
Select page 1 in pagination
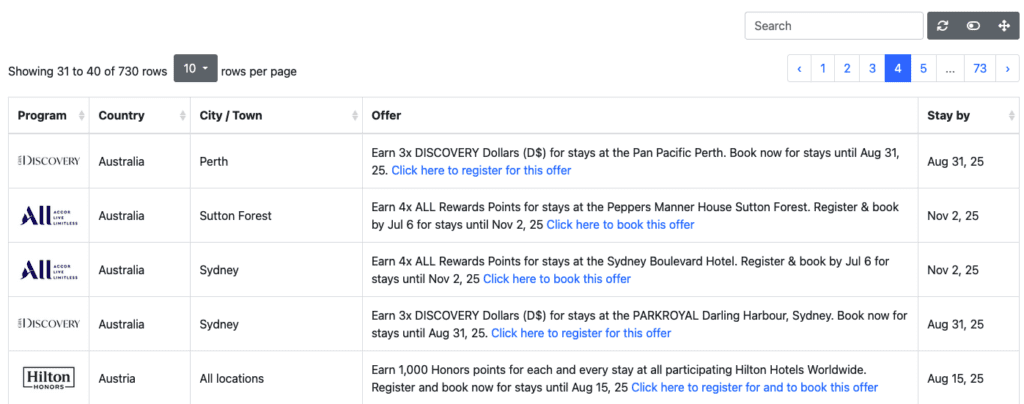(x=823, y=69)
